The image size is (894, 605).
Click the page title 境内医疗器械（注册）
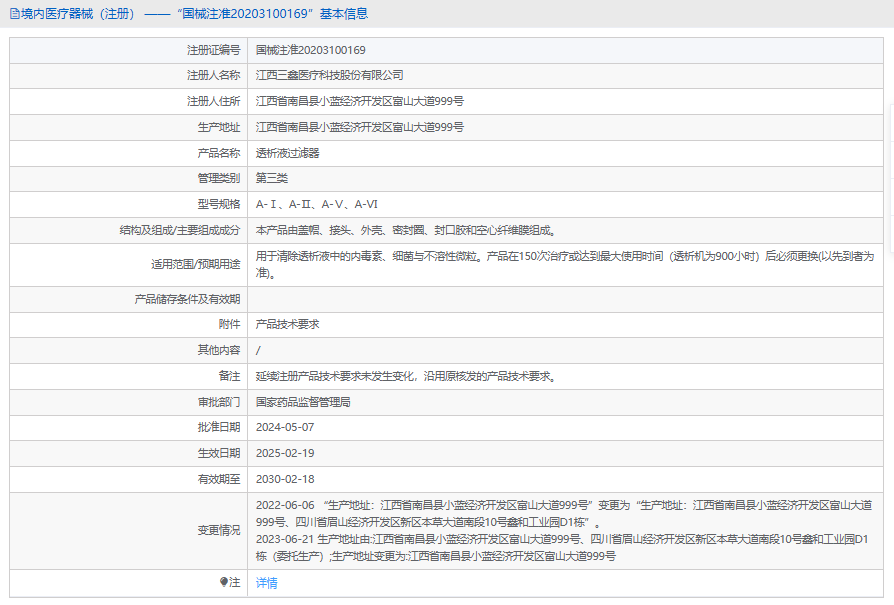point(78,14)
